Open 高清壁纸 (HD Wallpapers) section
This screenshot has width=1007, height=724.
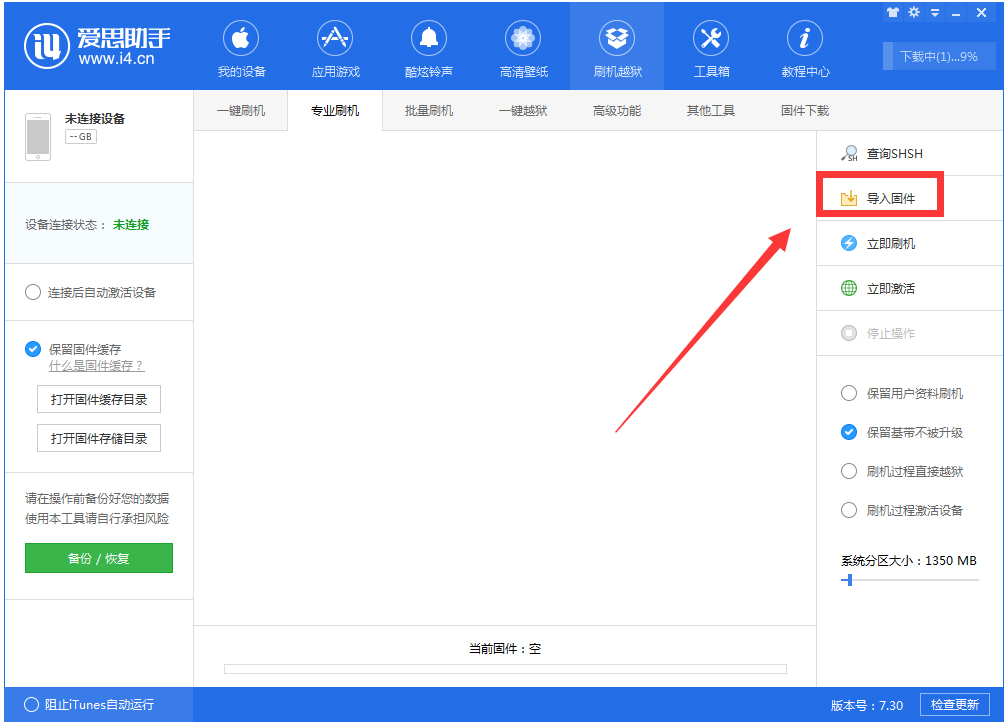pyautogui.click(x=522, y=45)
